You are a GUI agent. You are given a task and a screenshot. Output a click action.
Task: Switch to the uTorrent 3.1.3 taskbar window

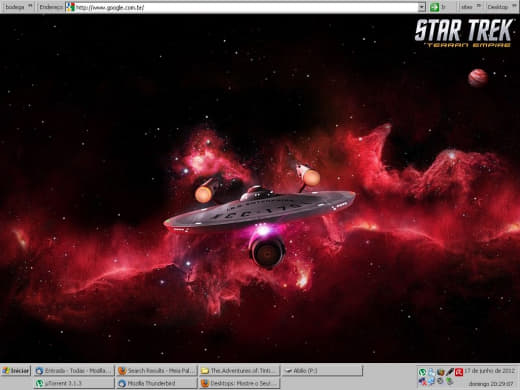coord(73,383)
